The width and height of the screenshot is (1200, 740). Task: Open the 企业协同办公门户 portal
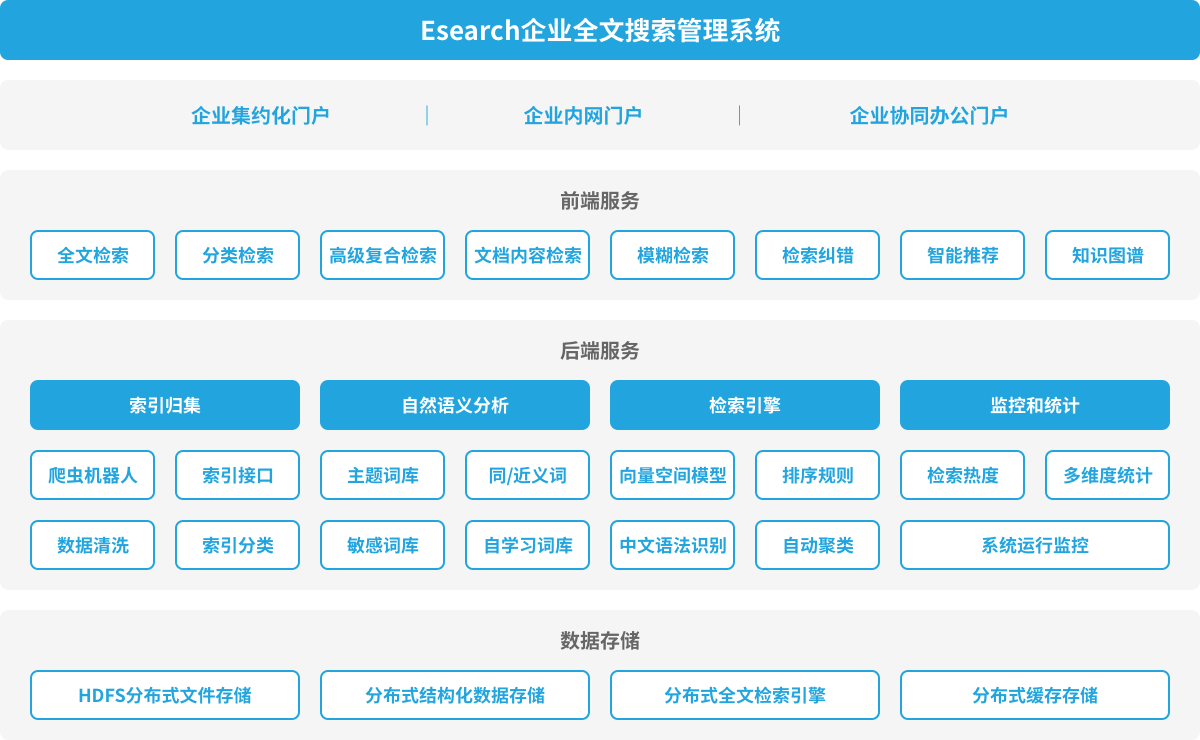(928, 115)
